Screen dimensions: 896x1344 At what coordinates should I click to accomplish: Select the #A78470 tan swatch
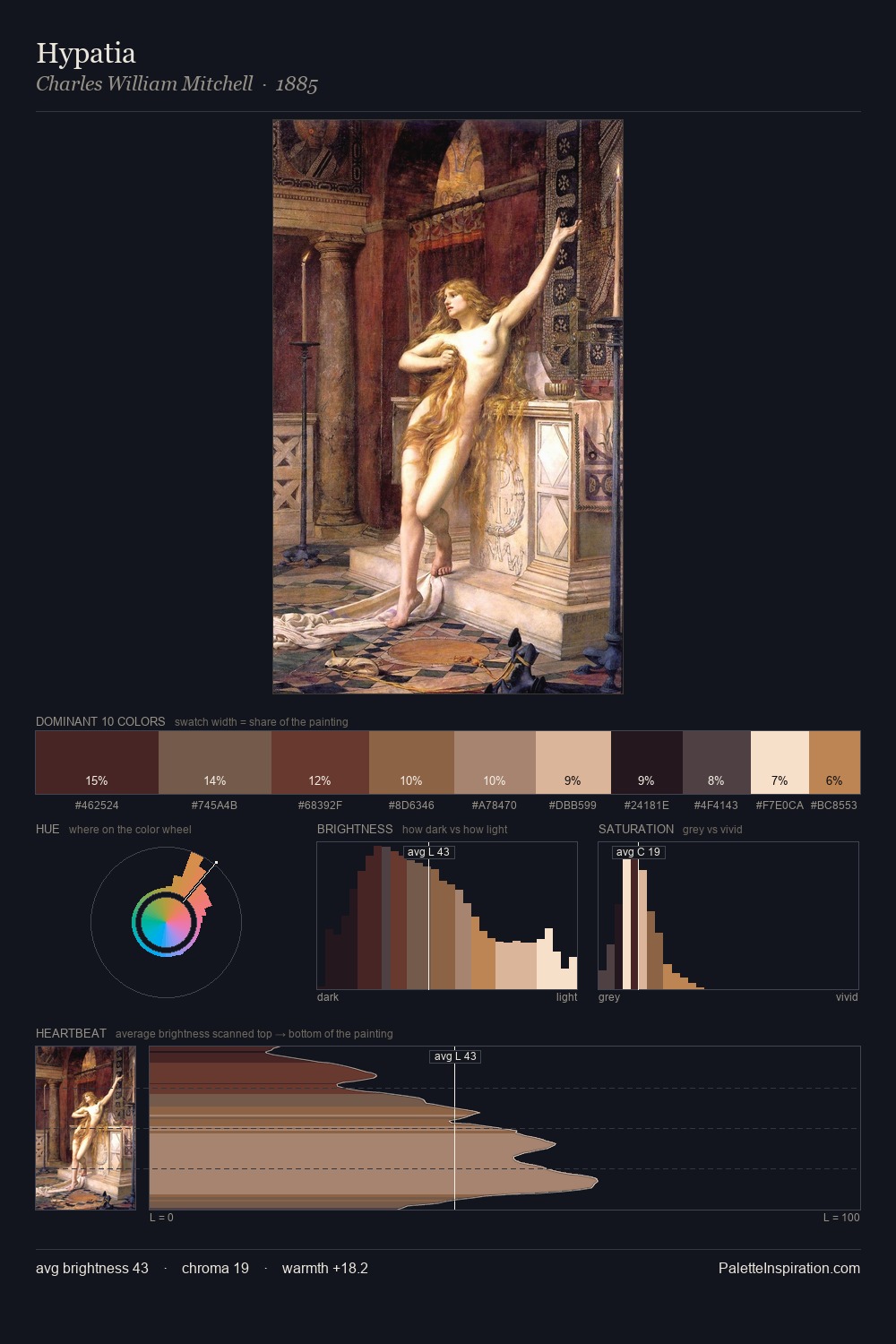pyautogui.click(x=495, y=762)
